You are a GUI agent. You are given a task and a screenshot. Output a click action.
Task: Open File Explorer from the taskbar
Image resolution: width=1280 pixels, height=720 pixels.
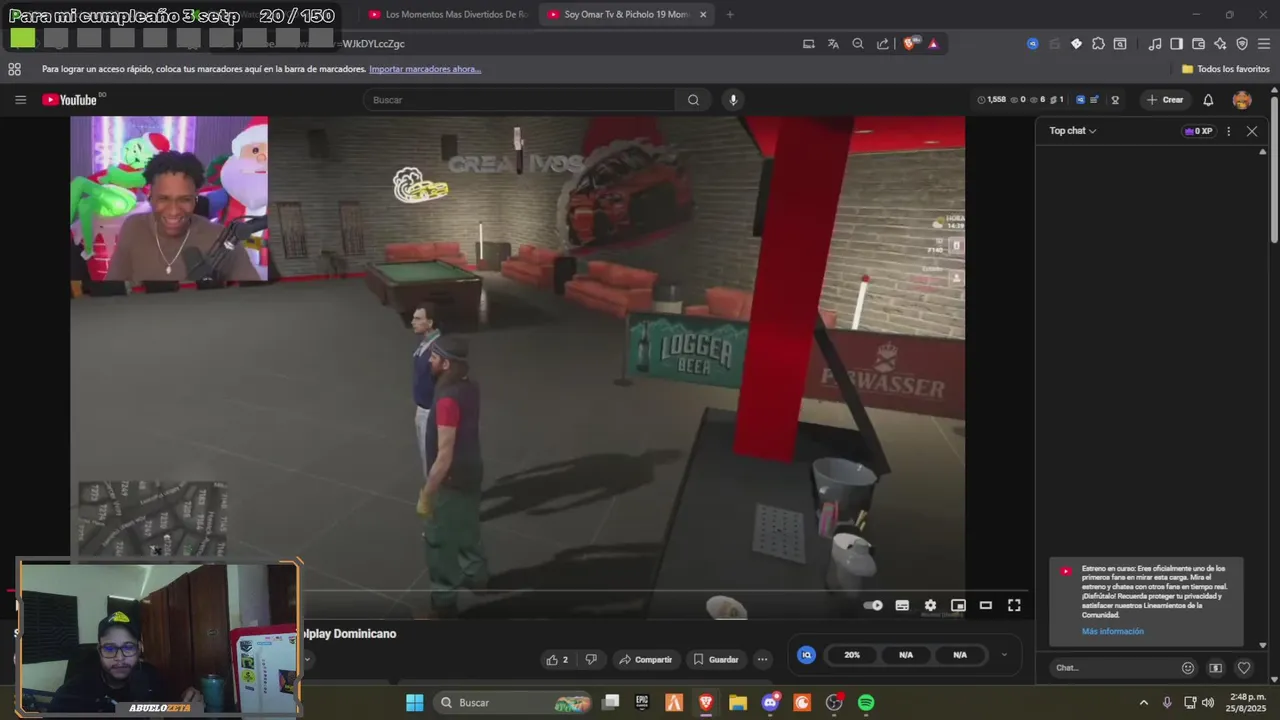[x=738, y=703]
